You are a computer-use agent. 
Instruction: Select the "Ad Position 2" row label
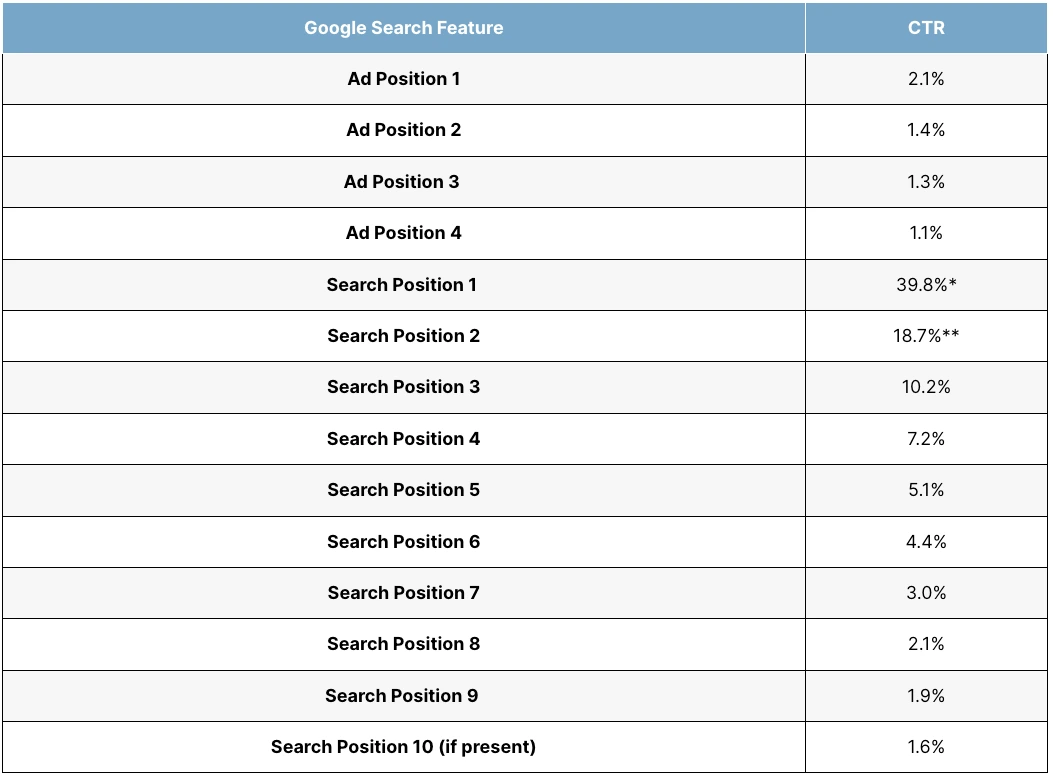click(403, 130)
